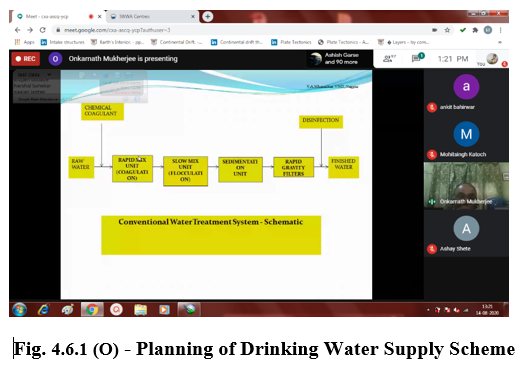This screenshot has height=369, width=530.
Task: Bookmark this page with the star icon
Action: click(447, 30)
